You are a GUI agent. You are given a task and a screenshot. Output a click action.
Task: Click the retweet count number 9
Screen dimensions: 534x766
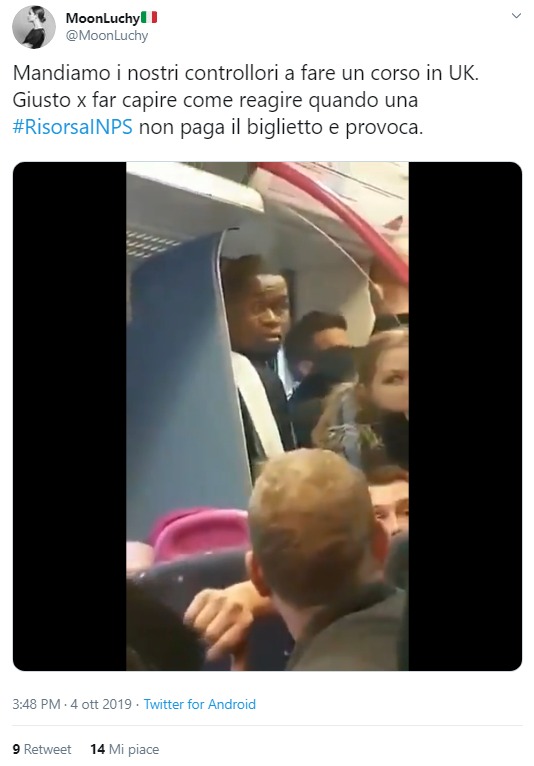click(16, 749)
